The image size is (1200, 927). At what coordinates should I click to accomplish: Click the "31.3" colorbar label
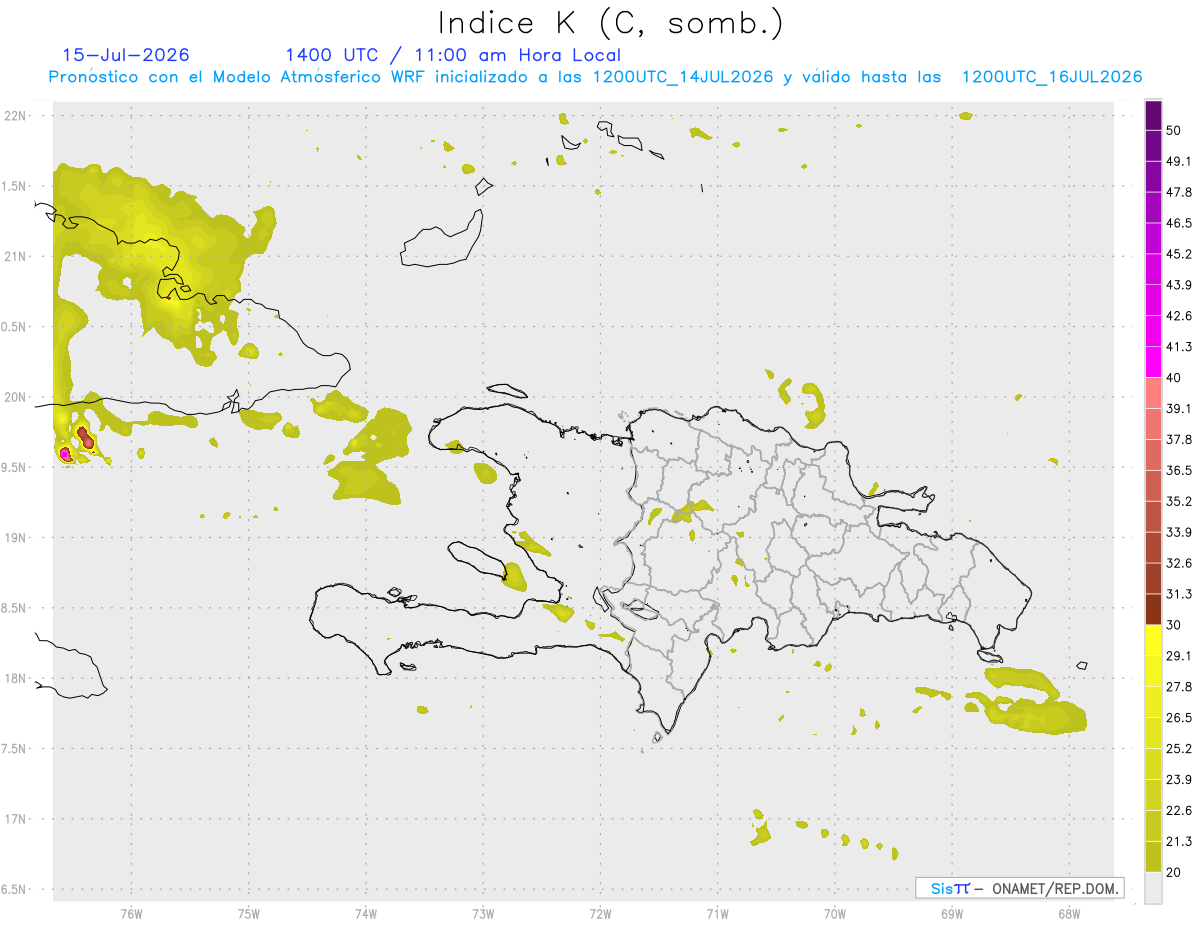click(1179, 594)
